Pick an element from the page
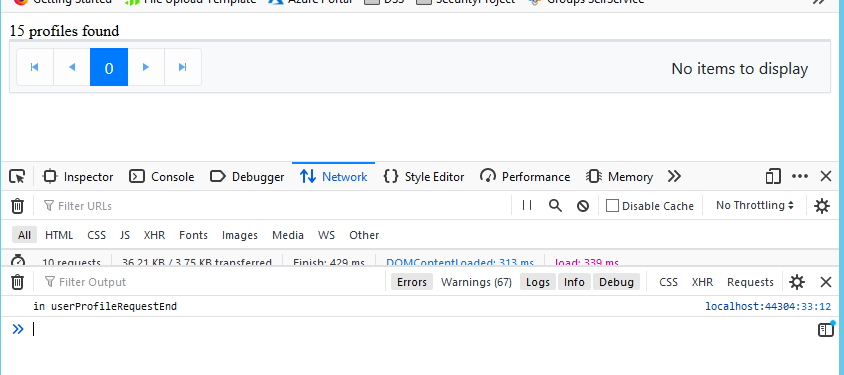This screenshot has width=844, height=375. click(x=17, y=176)
